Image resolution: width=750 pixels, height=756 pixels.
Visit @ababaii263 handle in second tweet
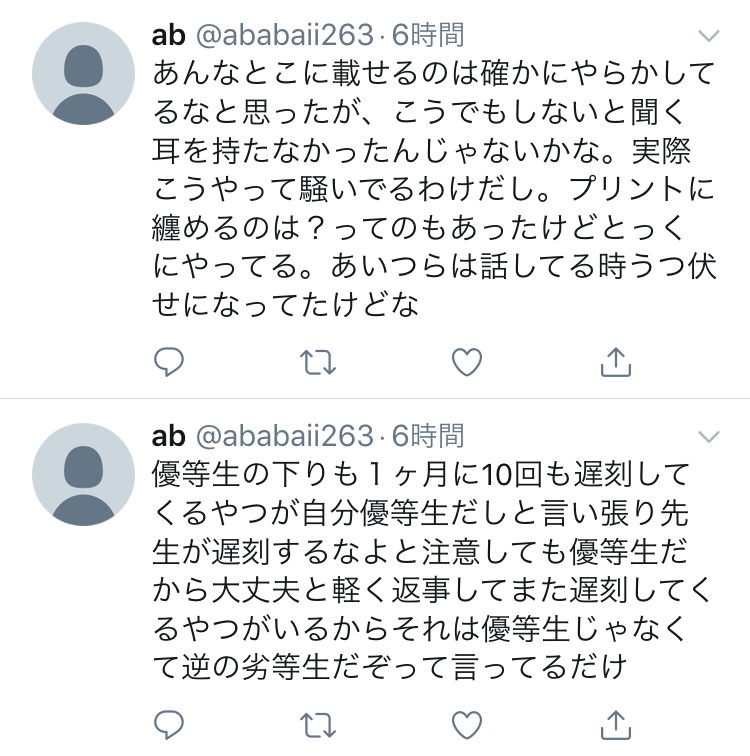282,435
